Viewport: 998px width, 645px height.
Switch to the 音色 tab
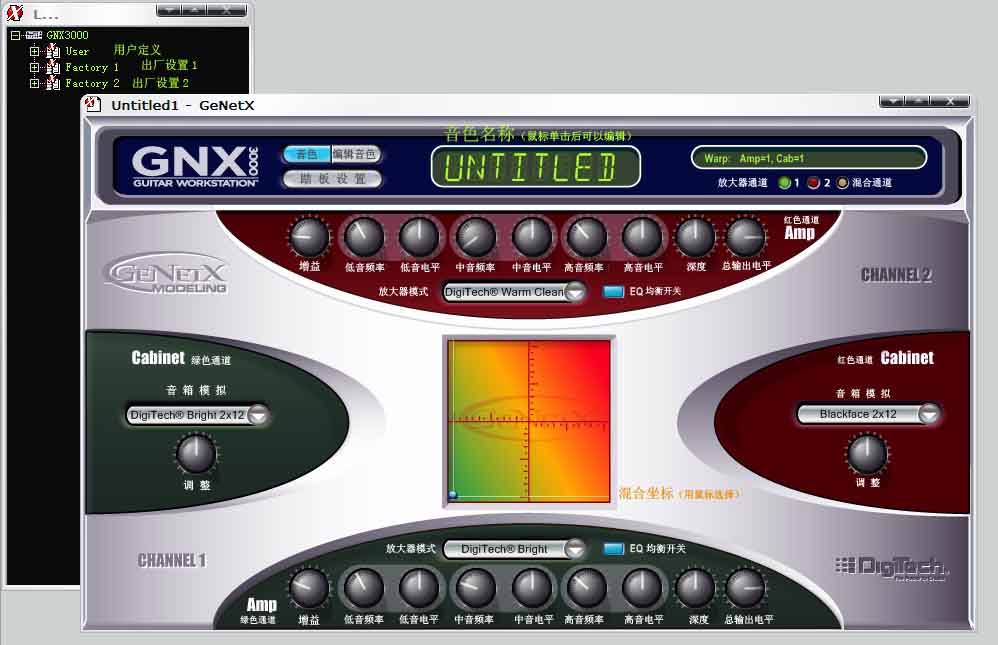307,154
